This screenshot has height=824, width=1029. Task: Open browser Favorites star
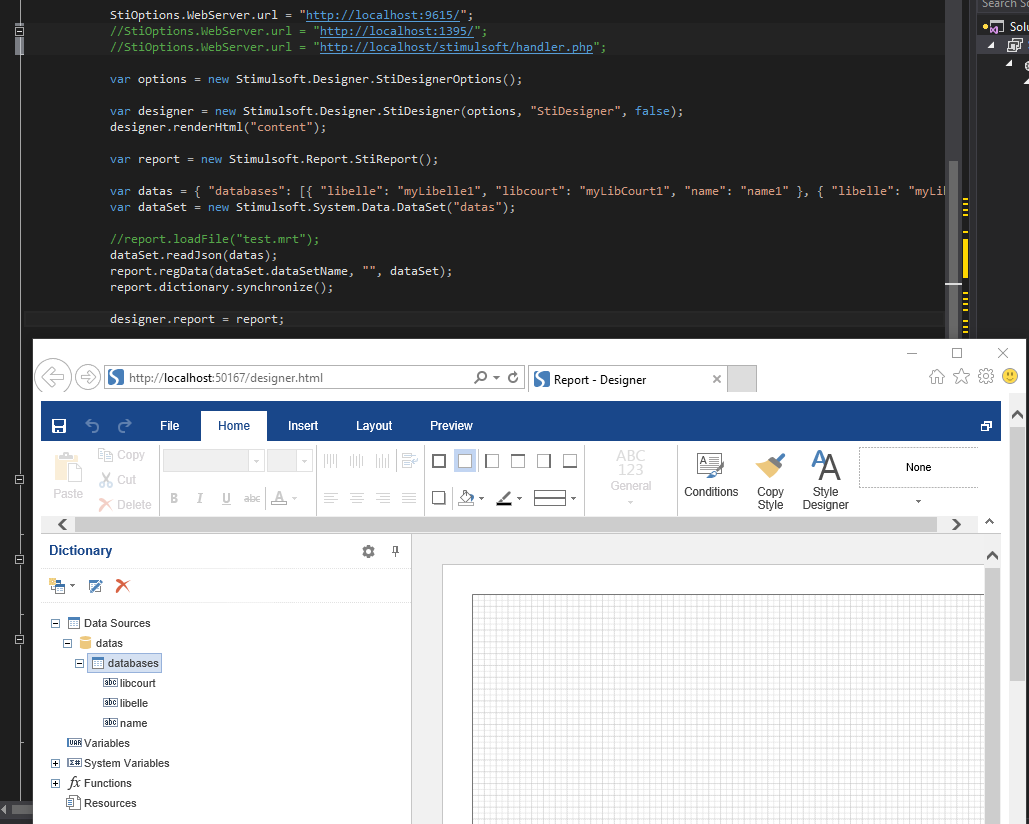pos(961,377)
